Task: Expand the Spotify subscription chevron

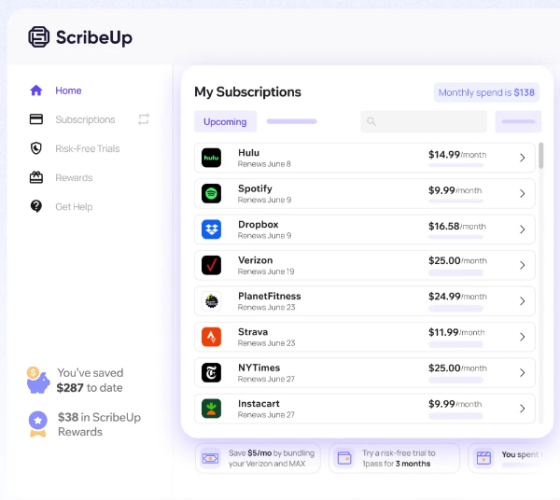Action: (x=522, y=194)
